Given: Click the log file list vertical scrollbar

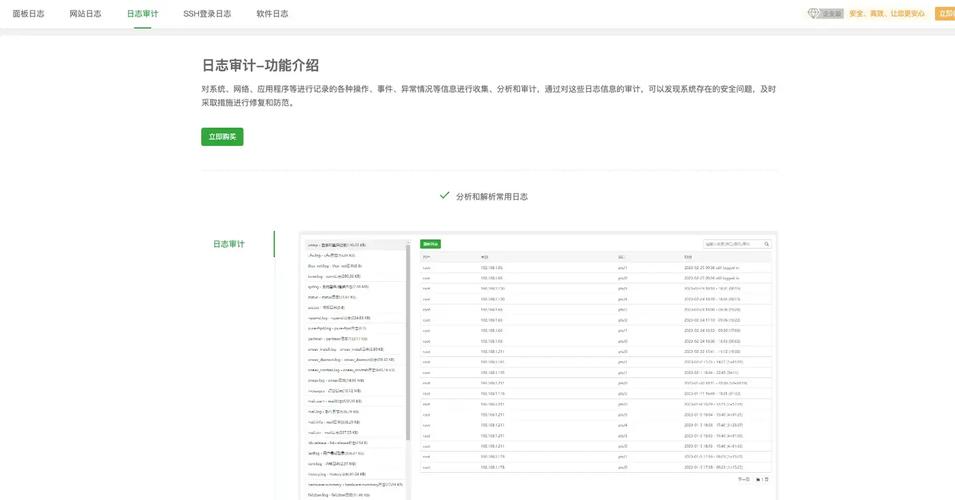Looking at the screenshot, I should [x=408, y=341].
